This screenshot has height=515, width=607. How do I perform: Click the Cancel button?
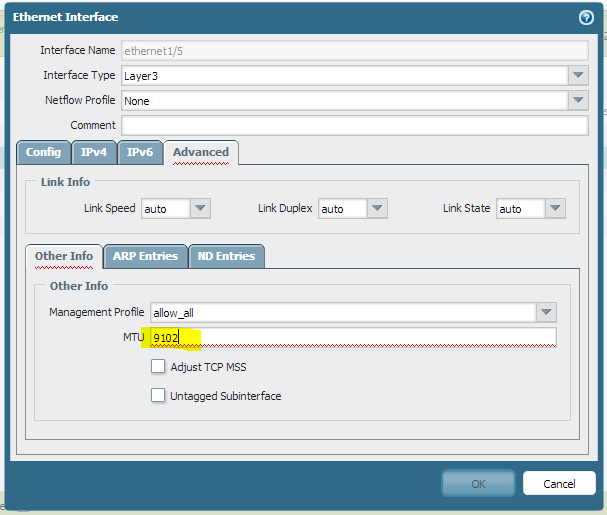coord(559,483)
